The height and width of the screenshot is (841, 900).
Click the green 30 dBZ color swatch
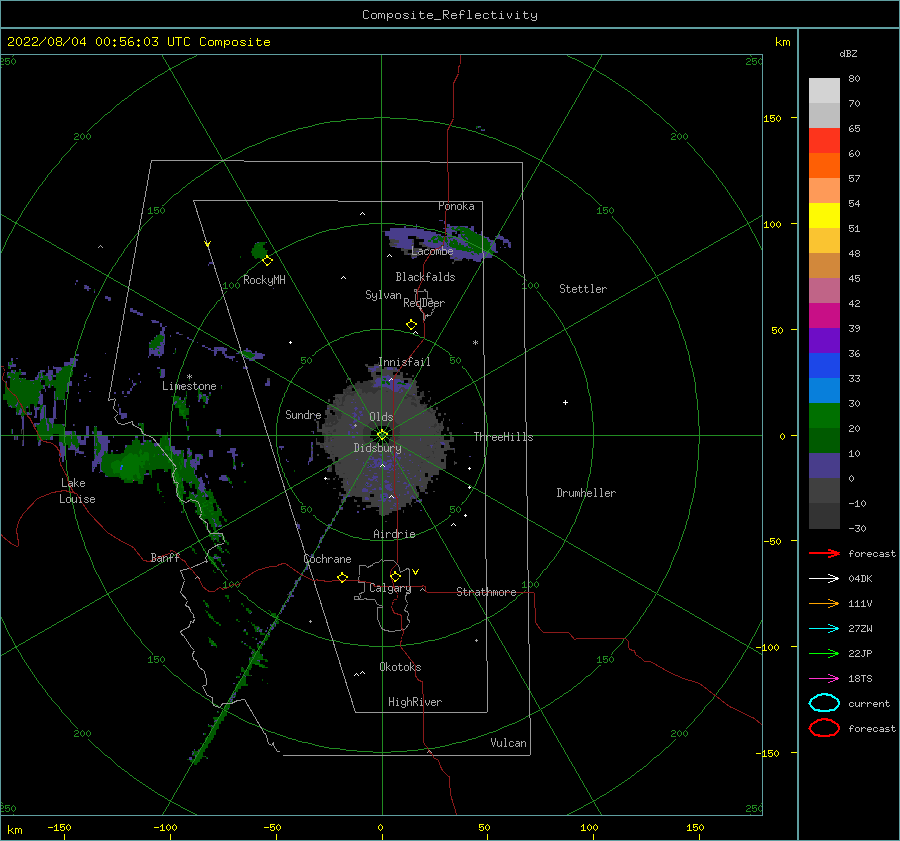pyautogui.click(x=824, y=415)
